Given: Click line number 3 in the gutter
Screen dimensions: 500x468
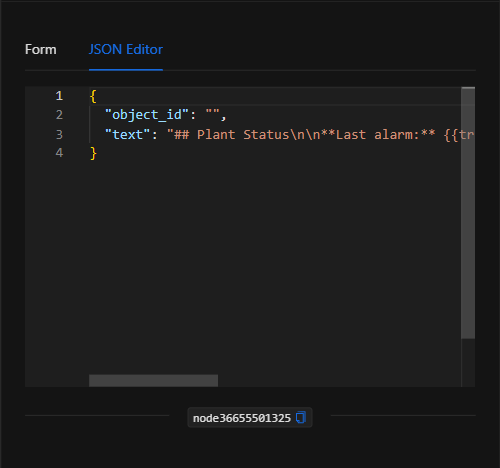Looking at the screenshot, I should coord(59,135).
